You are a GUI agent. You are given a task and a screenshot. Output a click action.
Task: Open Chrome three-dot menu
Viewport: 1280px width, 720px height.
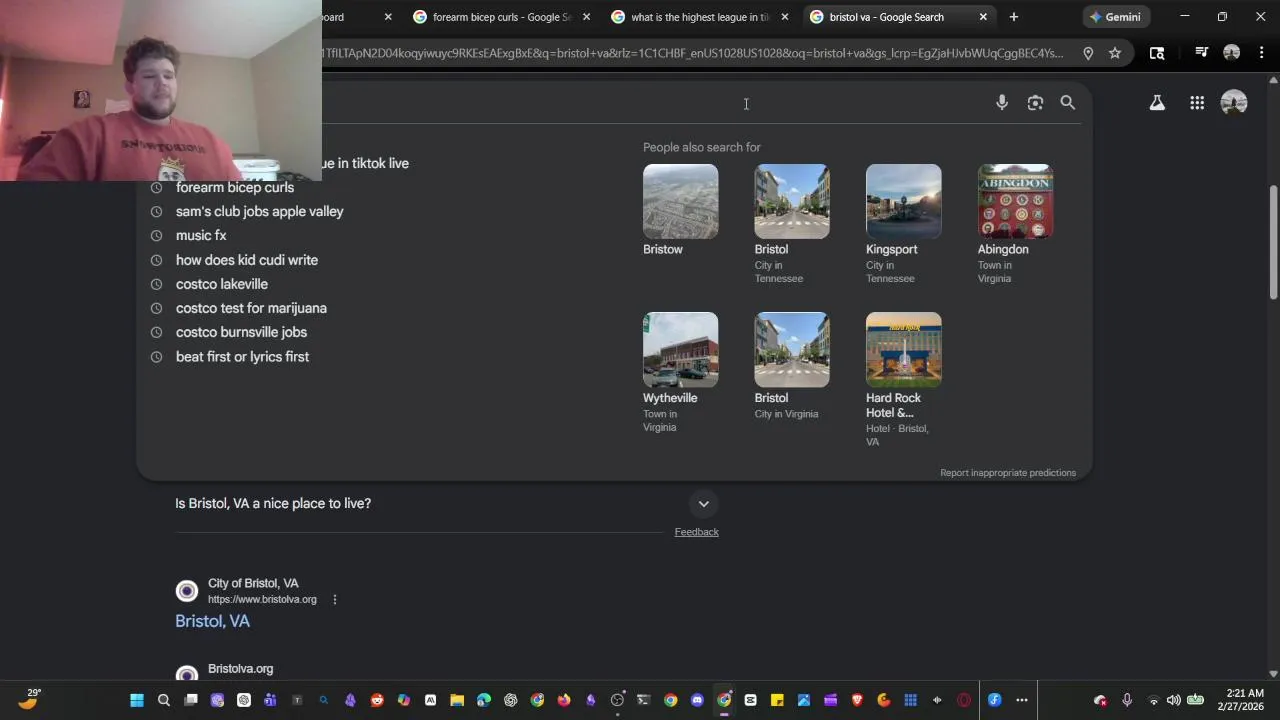[x=1261, y=53]
